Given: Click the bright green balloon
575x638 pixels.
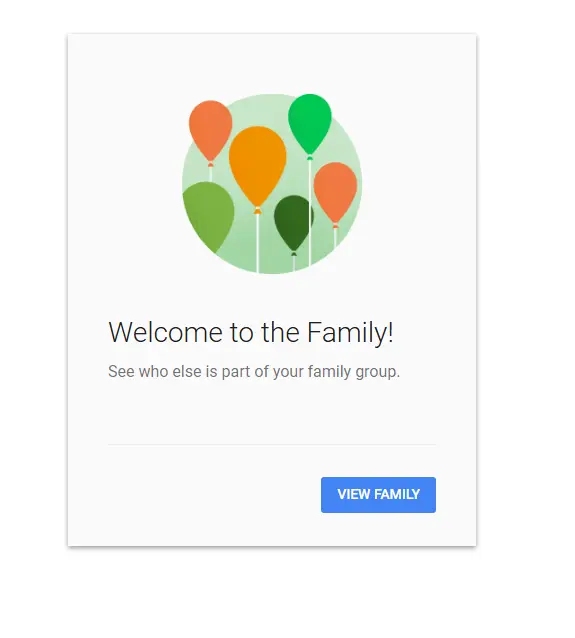Looking at the screenshot, I should tap(309, 122).
